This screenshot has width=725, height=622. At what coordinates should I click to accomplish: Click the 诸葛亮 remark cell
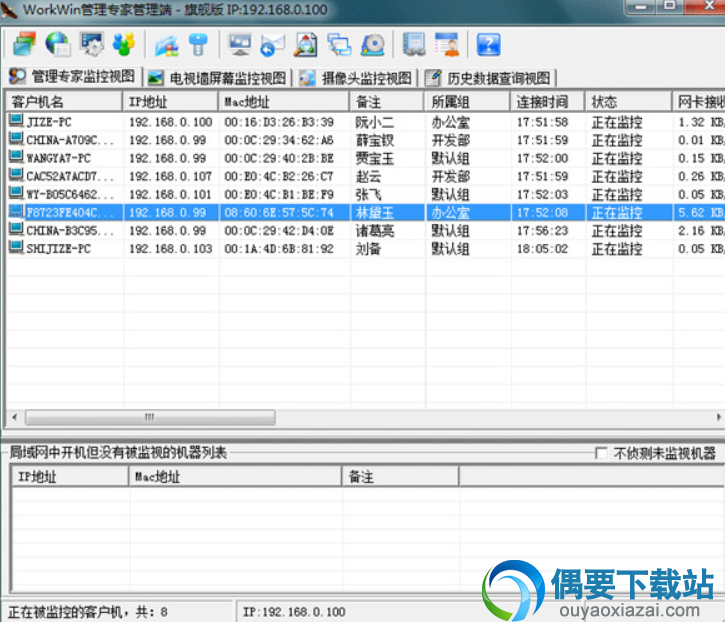(x=375, y=231)
